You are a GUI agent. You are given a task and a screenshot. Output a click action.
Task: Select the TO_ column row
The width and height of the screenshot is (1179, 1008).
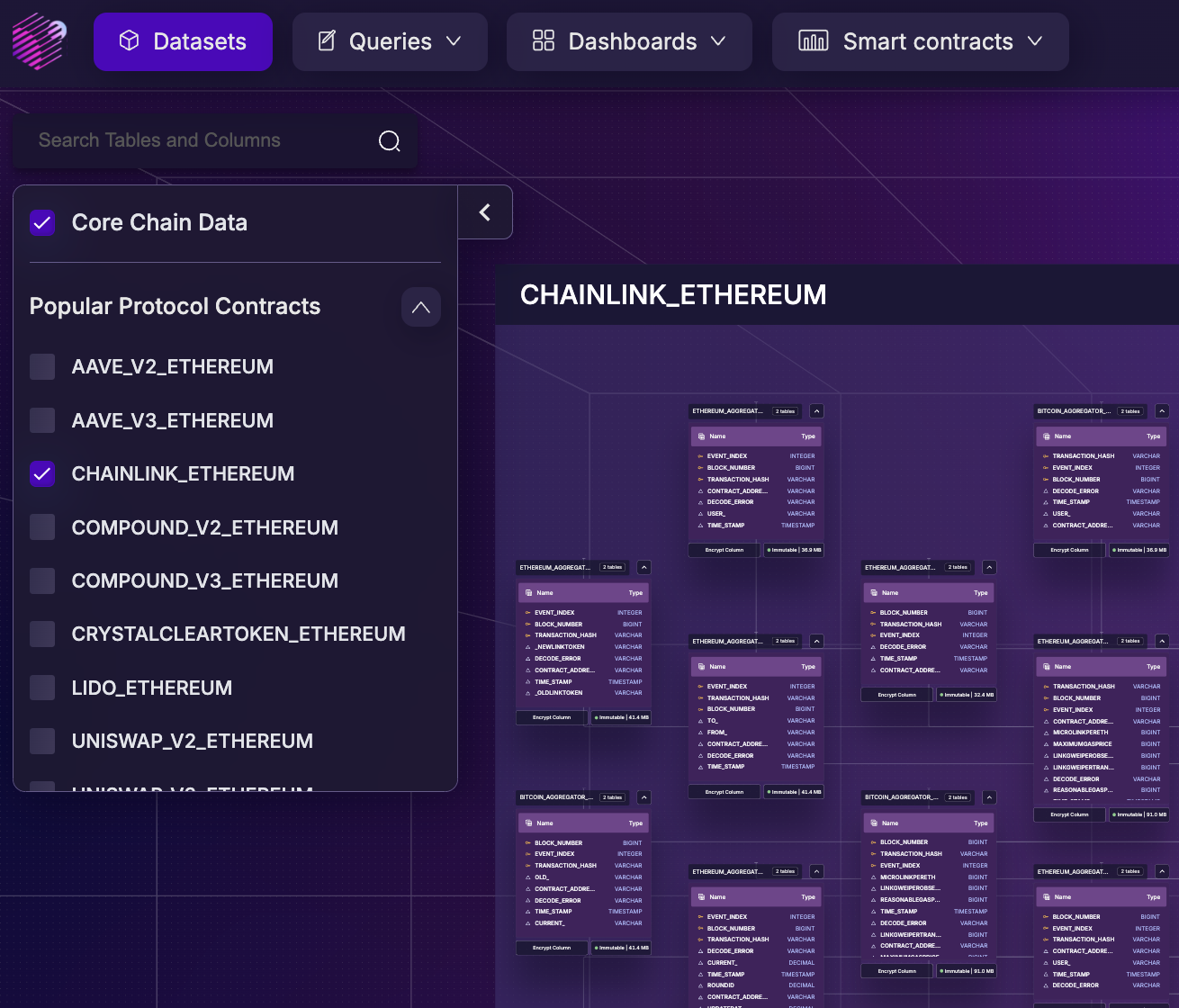pos(756,721)
